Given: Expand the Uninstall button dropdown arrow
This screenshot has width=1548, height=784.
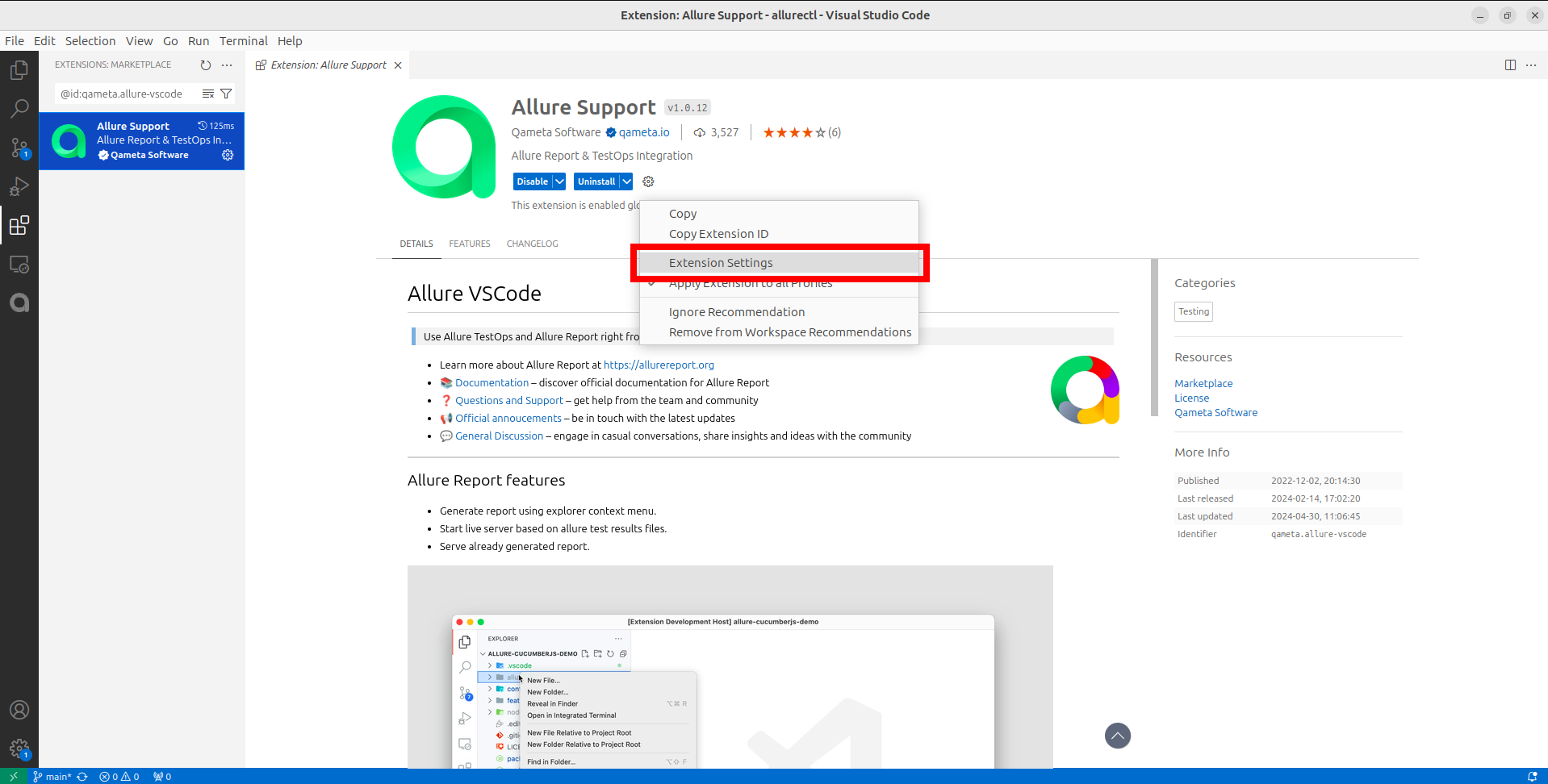Looking at the screenshot, I should pos(626,181).
